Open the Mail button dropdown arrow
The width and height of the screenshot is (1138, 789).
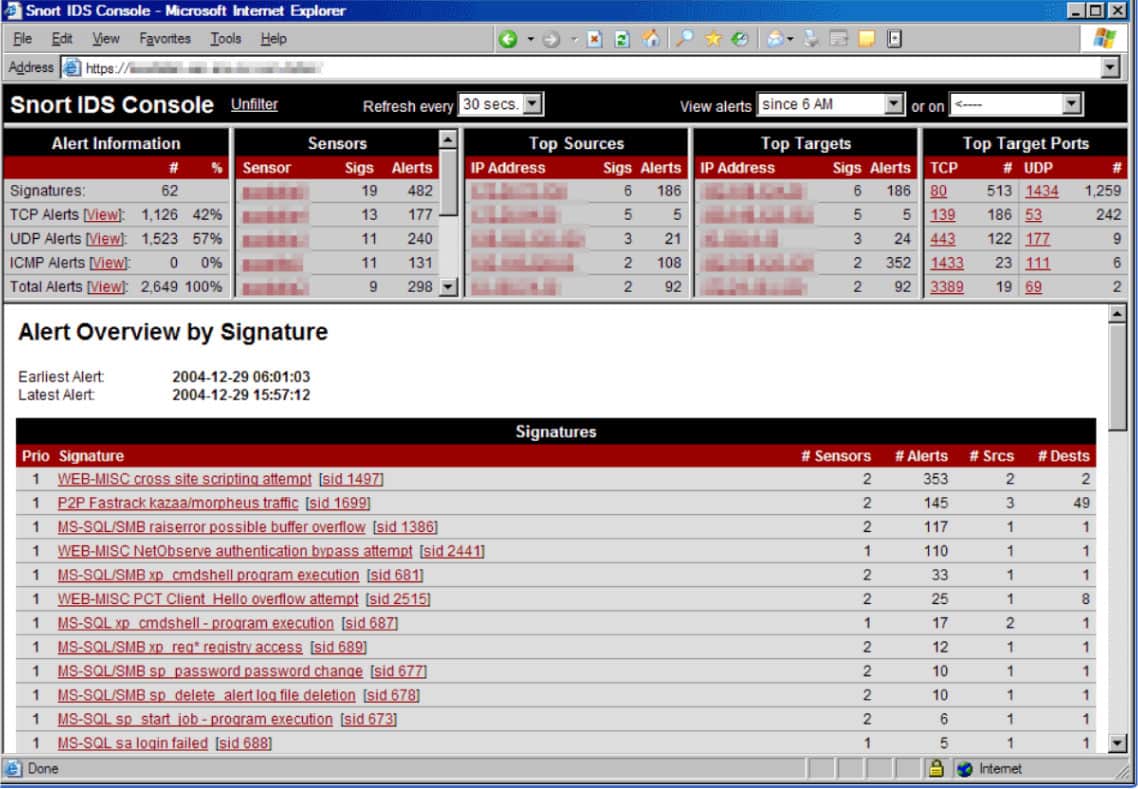tap(790, 39)
